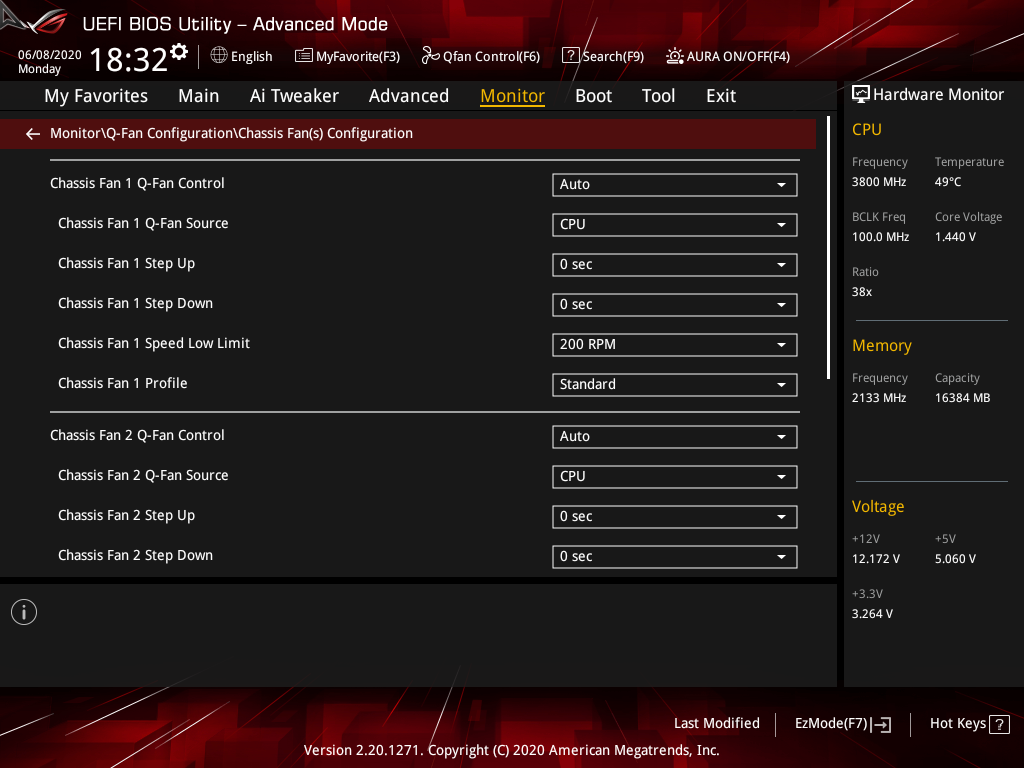
Task: Click the Hardware Monitor display icon
Action: pos(861,95)
